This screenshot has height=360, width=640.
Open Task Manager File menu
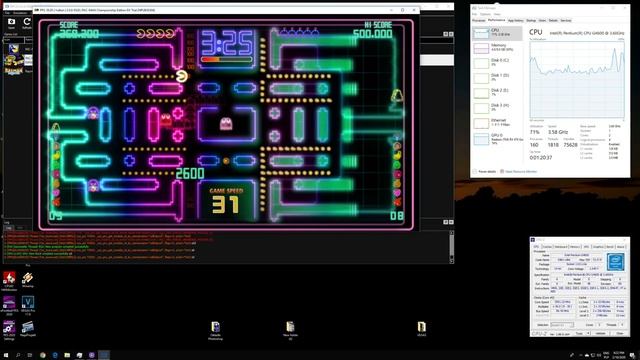(x=475, y=14)
